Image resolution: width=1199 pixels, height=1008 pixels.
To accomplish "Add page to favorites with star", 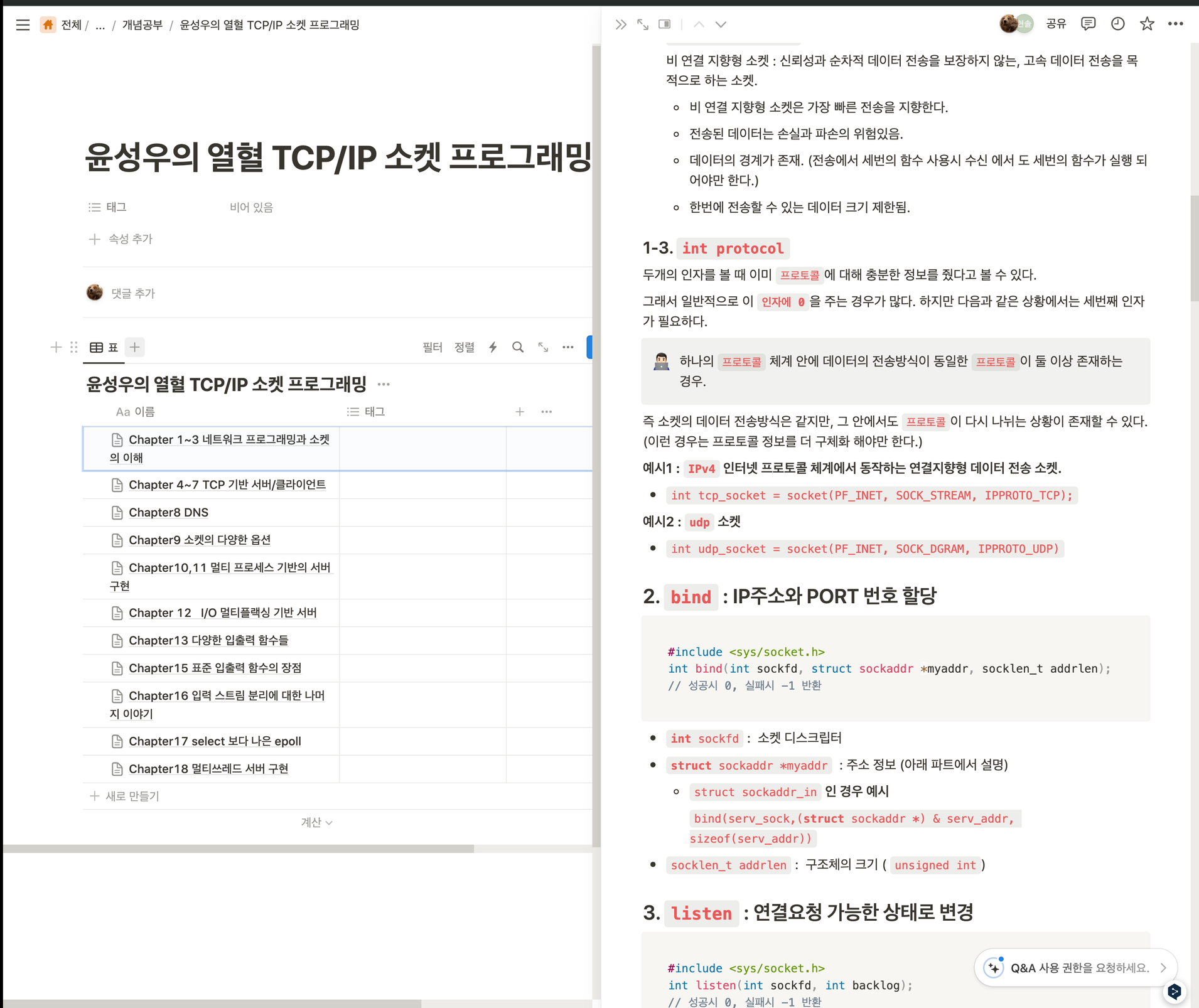I will click(1147, 24).
